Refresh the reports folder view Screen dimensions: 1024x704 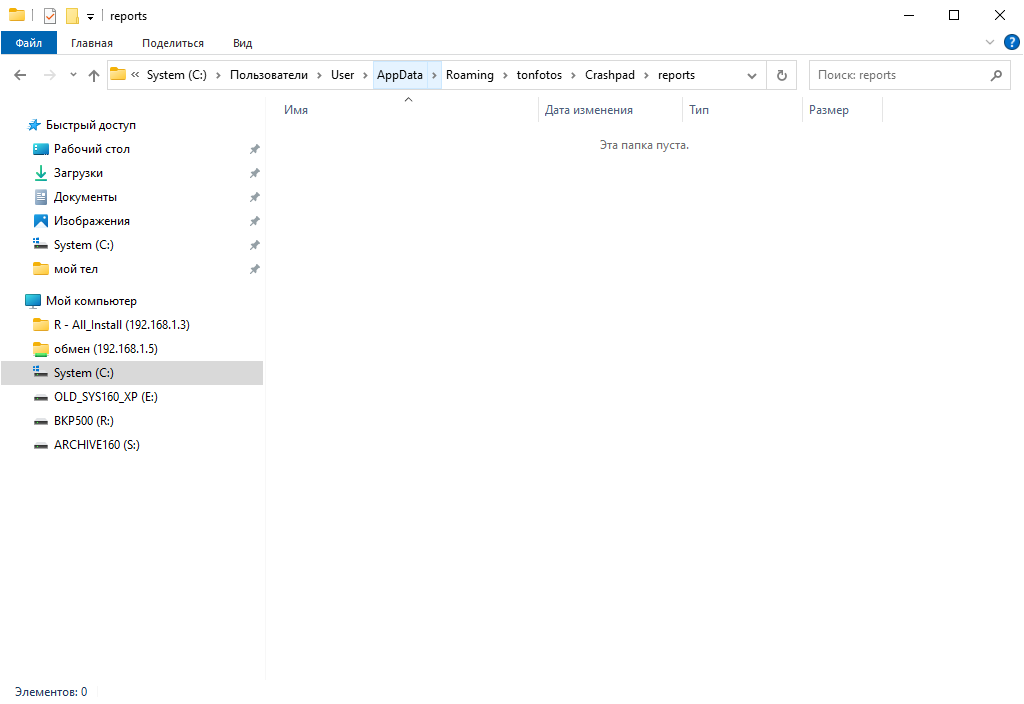781,75
